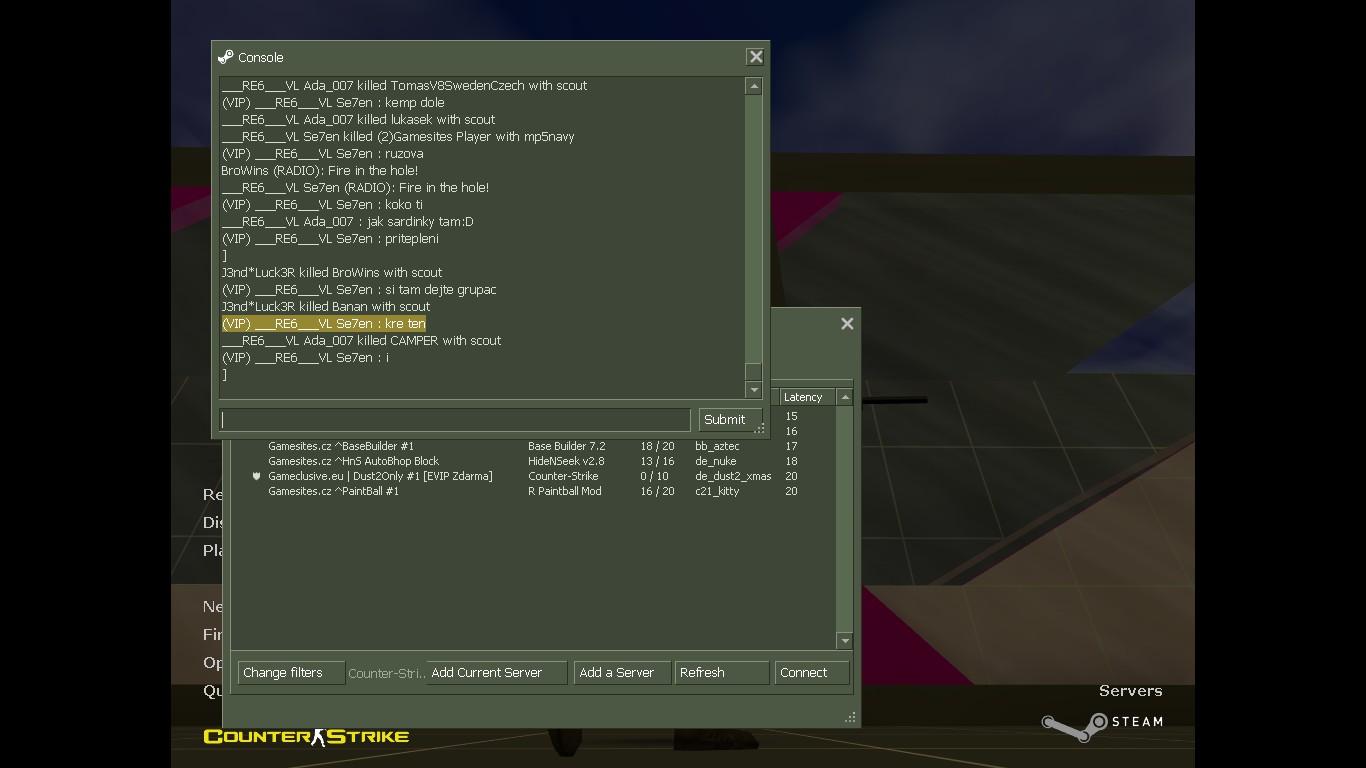Viewport: 1366px width, 768px height.
Task: Click console line 'si tam dejte grupac'
Action: pyautogui.click(x=358, y=289)
